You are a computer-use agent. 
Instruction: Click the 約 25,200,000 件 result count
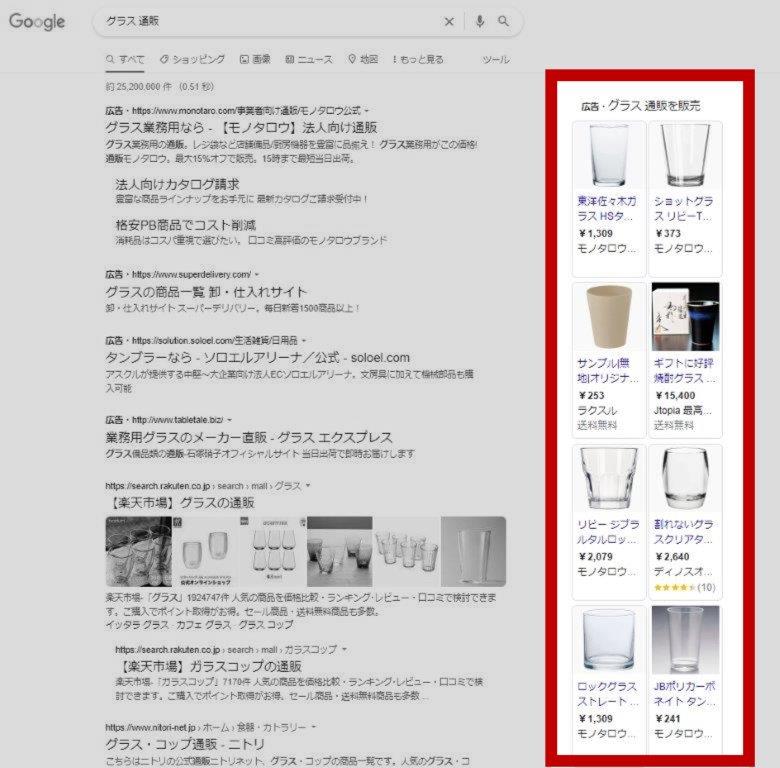[x=138, y=87]
